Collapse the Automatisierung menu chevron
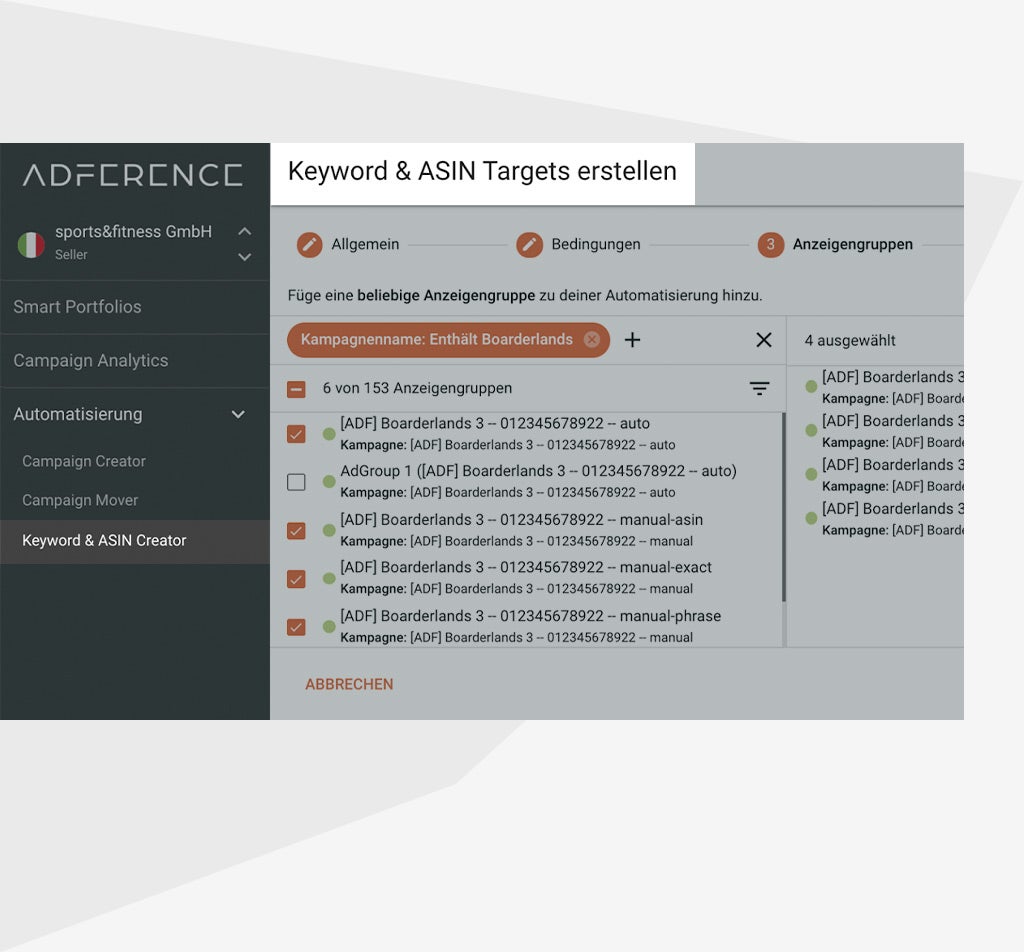This screenshot has height=952, width=1024. click(x=238, y=414)
